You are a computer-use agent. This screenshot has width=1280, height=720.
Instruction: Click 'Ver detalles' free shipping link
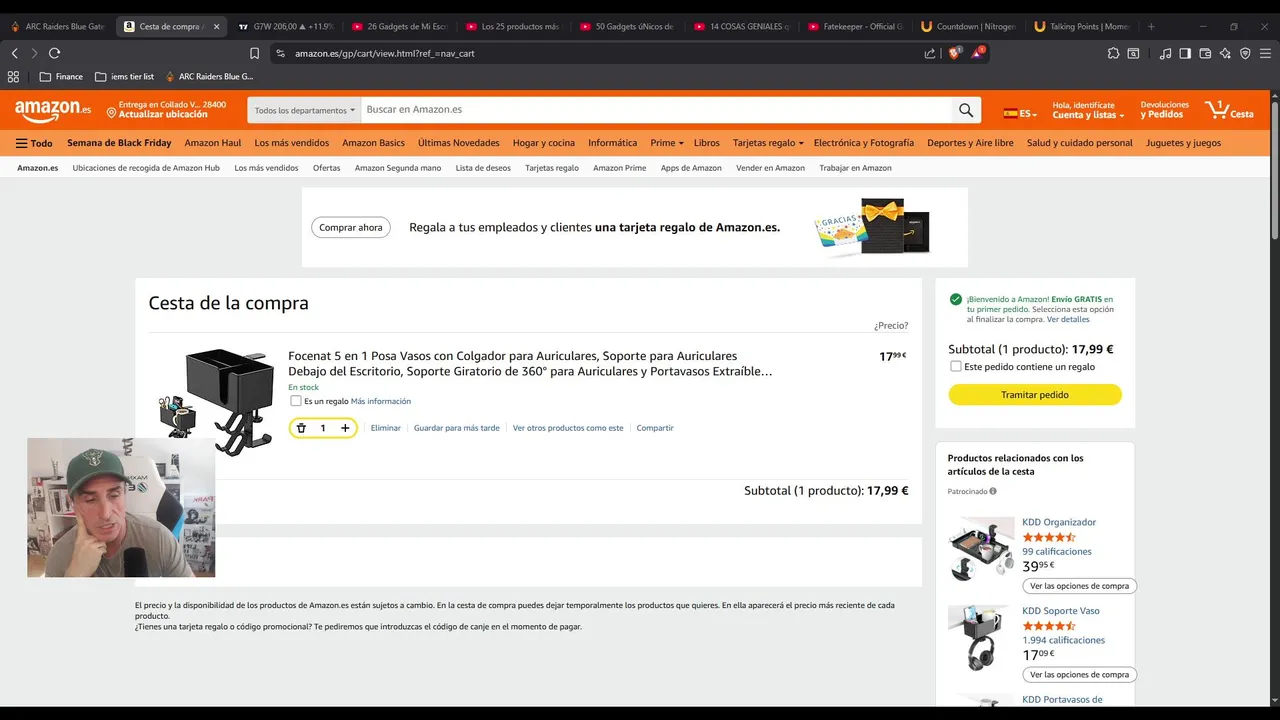1068,319
